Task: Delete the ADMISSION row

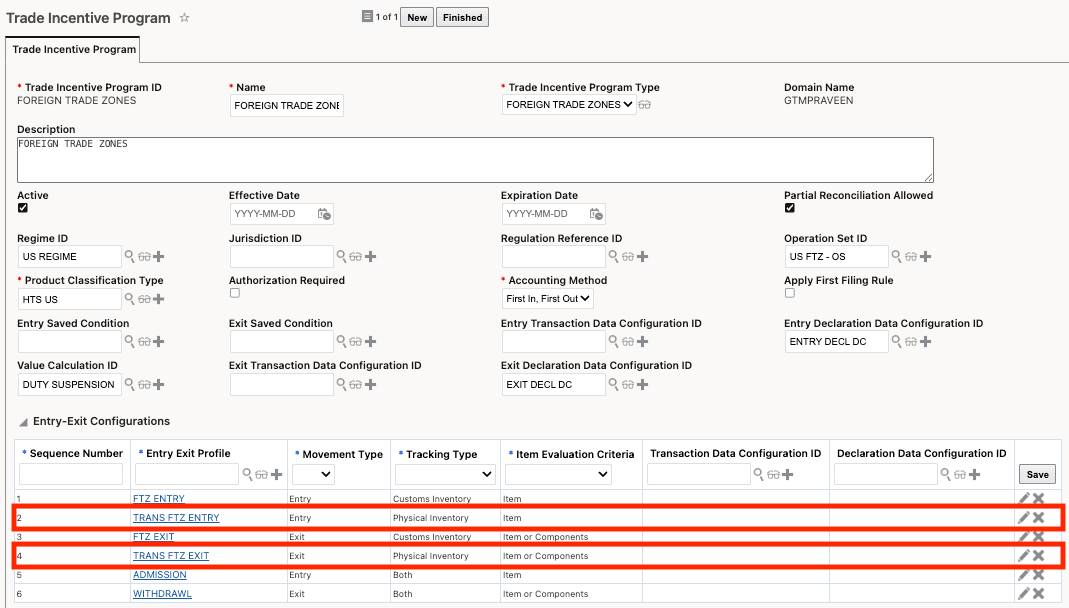Action: point(1038,575)
